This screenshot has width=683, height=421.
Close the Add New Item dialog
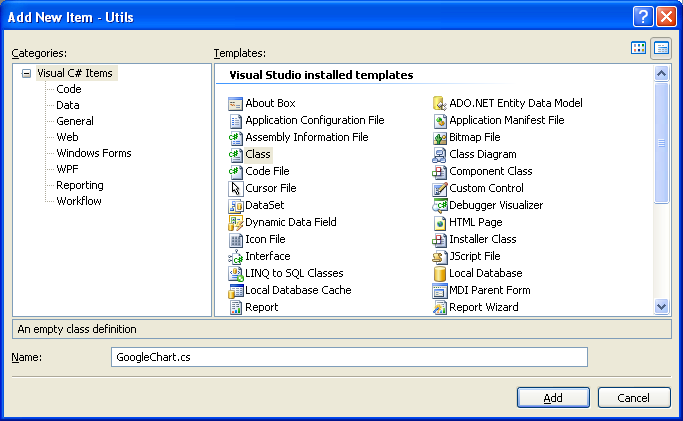(x=666, y=17)
